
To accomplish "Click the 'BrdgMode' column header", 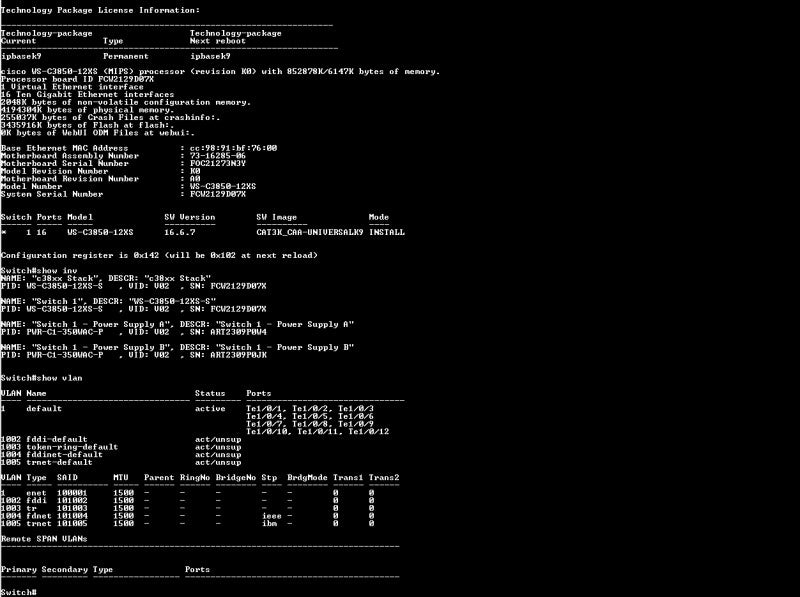I will click(x=307, y=477).
